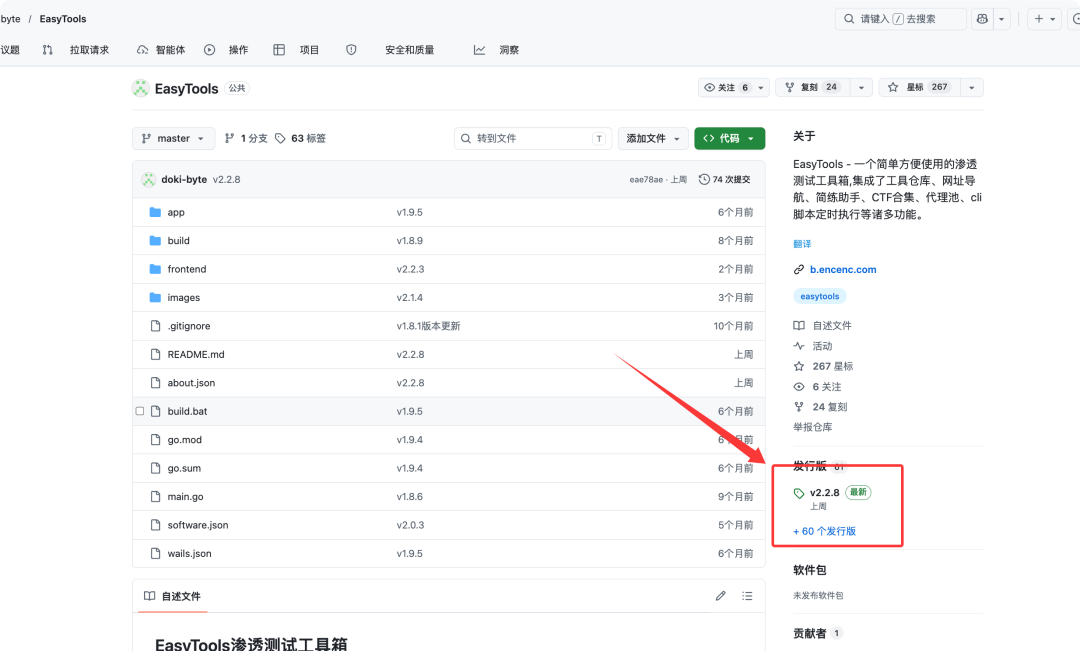Viewport: 1080px width, 651px height.
Task: Click the 转到文件 search field
Action: [x=532, y=138]
